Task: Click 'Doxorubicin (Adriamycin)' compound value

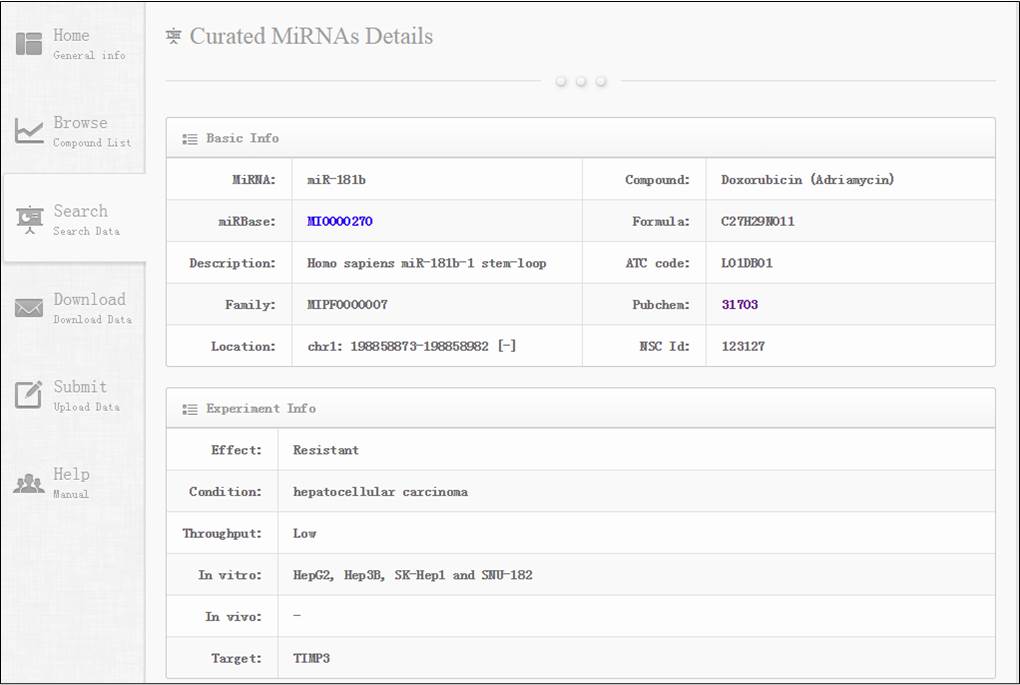Action: [807, 180]
